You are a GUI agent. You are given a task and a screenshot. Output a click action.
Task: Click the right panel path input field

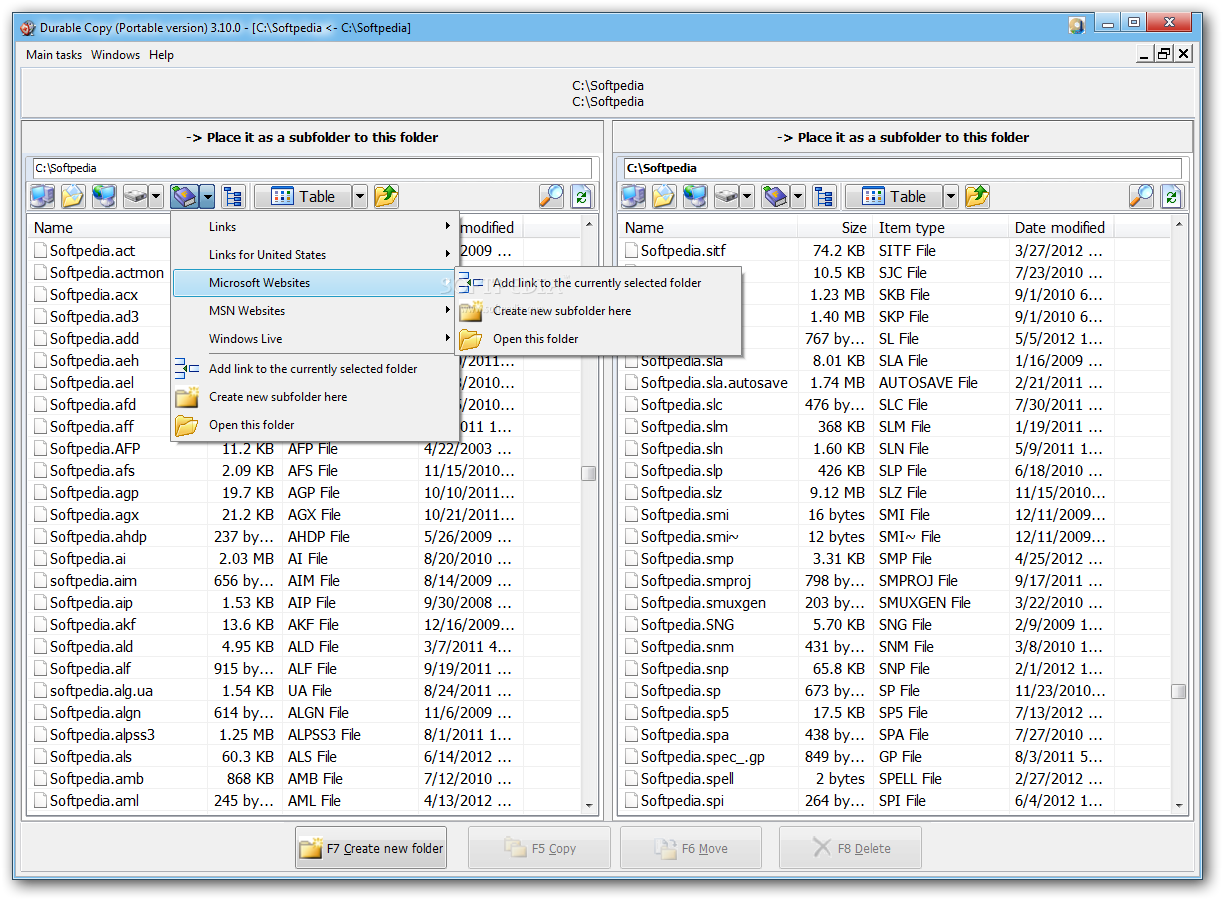(903, 168)
